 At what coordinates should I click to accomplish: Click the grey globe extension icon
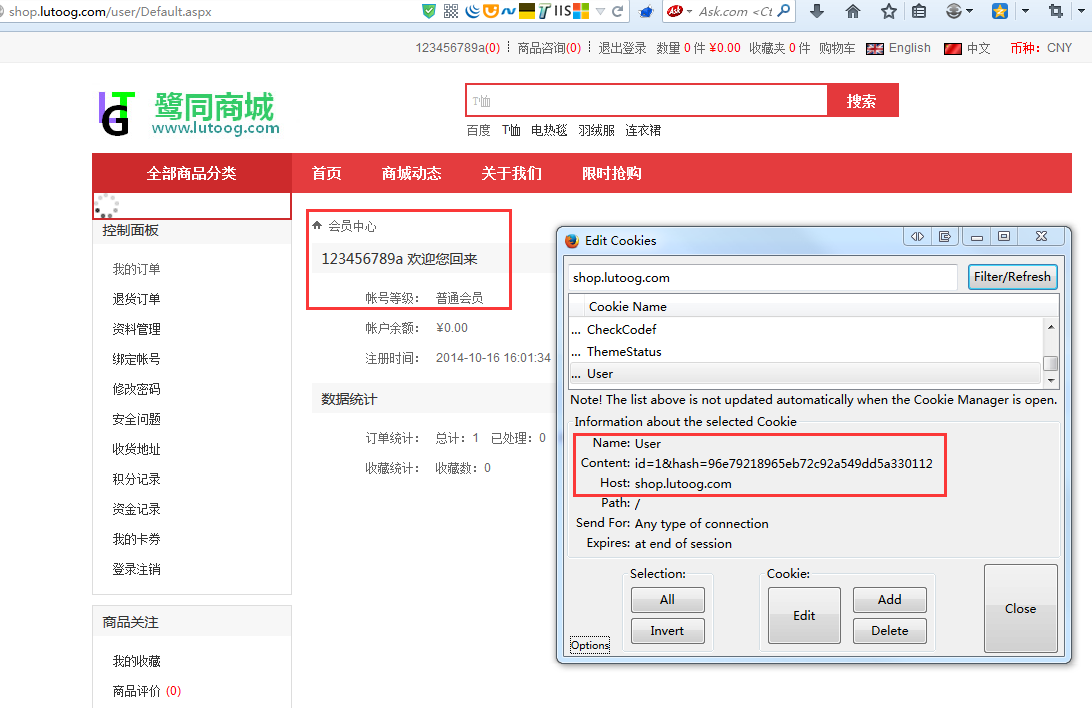pos(954,11)
